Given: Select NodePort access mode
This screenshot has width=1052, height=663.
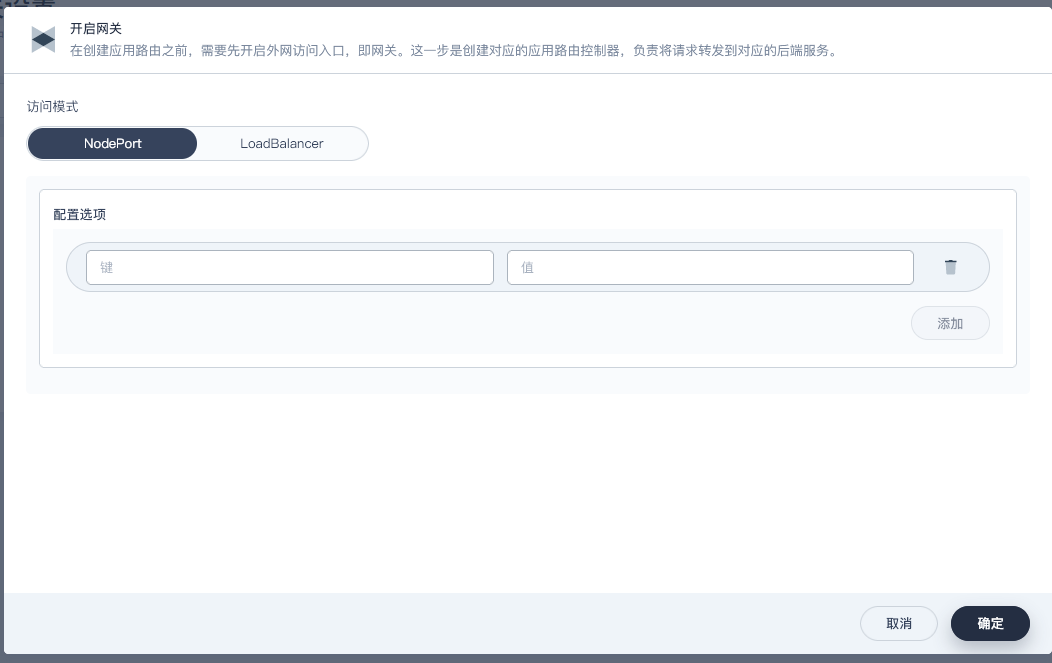Looking at the screenshot, I should click(113, 143).
